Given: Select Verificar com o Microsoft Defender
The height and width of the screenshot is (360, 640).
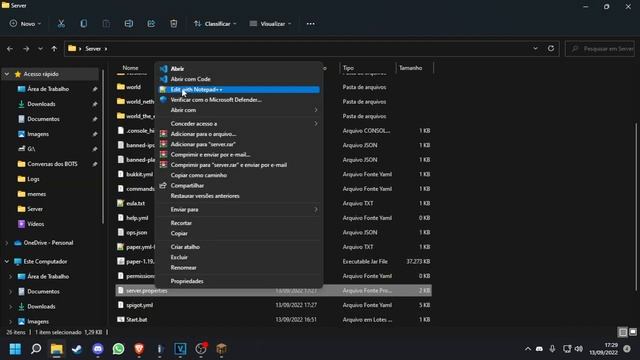Looking at the screenshot, I should click(239, 100).
